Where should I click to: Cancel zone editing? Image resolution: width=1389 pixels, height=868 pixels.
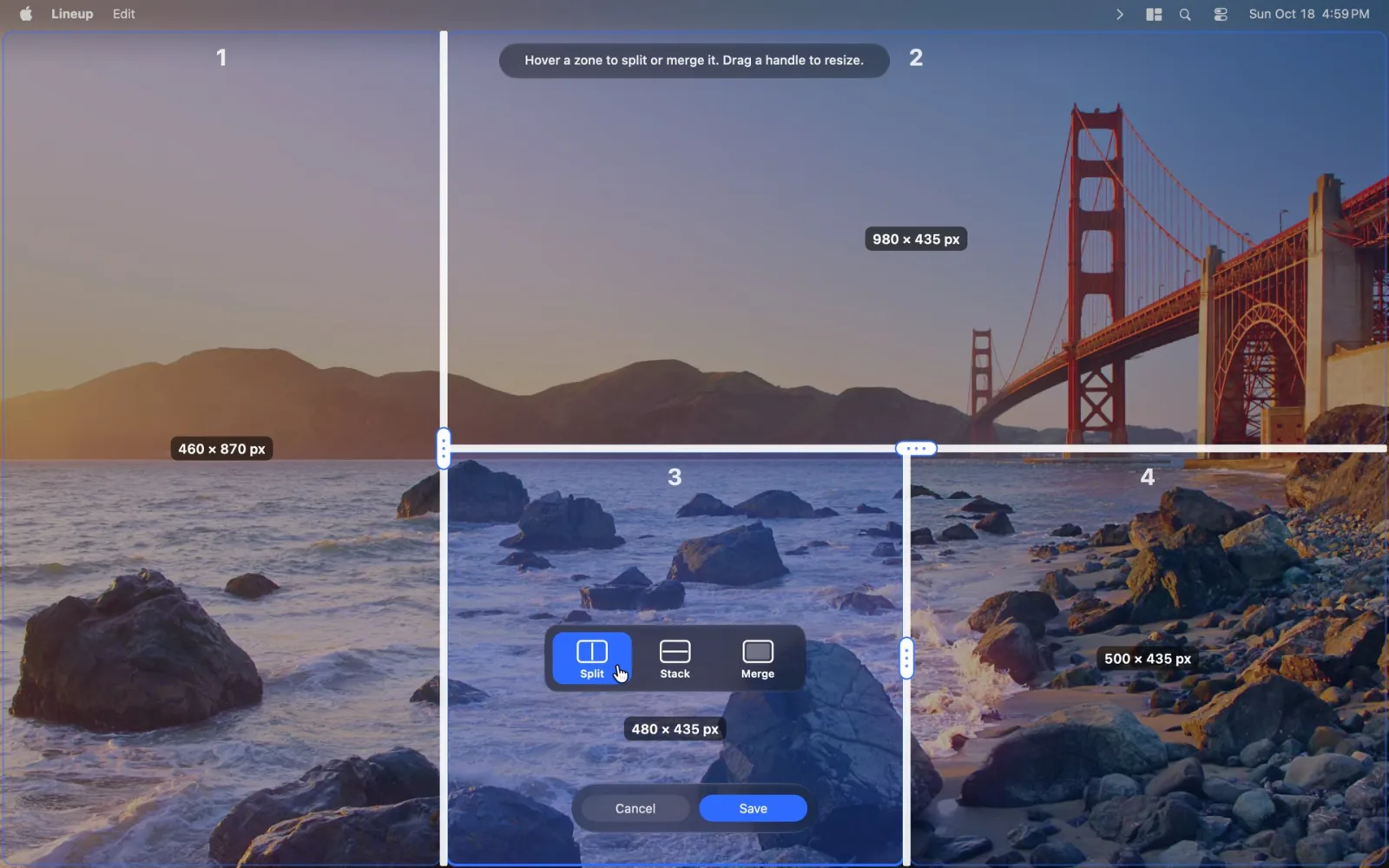[x=635, y=808]
